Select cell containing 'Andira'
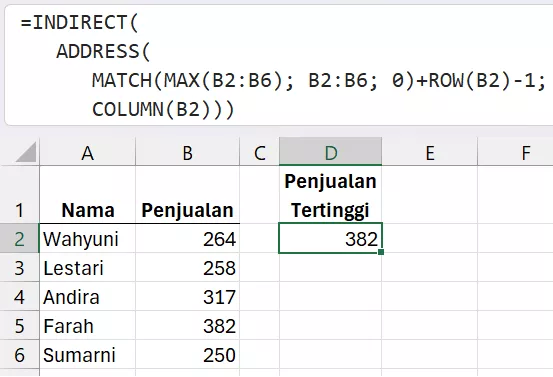Screen dimensions: 553x377 coord(87,296)
